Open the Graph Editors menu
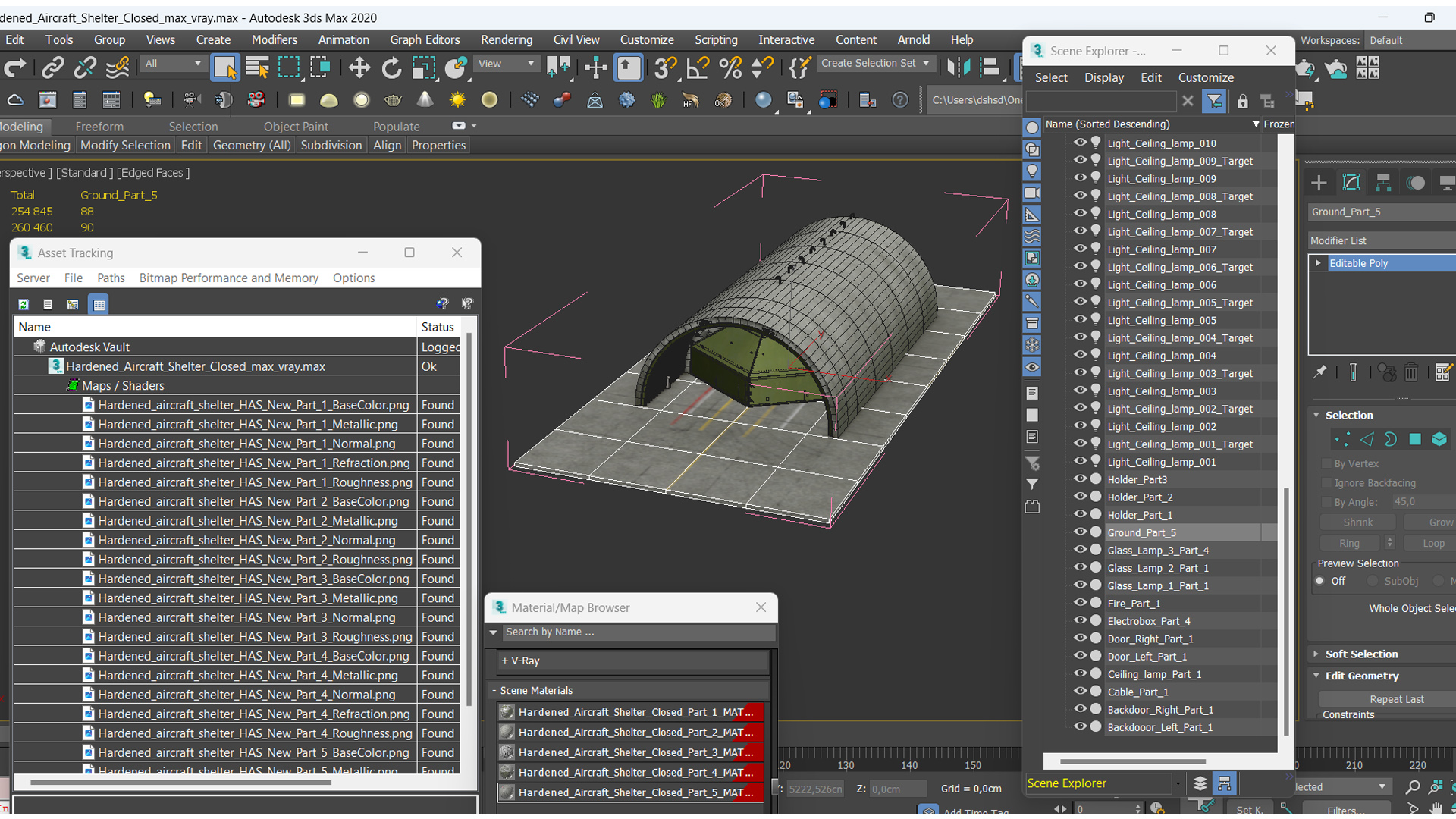Image resolution: width=1456 pixels, height=819 pixels. pyautogui.click(x=425, y=39)
